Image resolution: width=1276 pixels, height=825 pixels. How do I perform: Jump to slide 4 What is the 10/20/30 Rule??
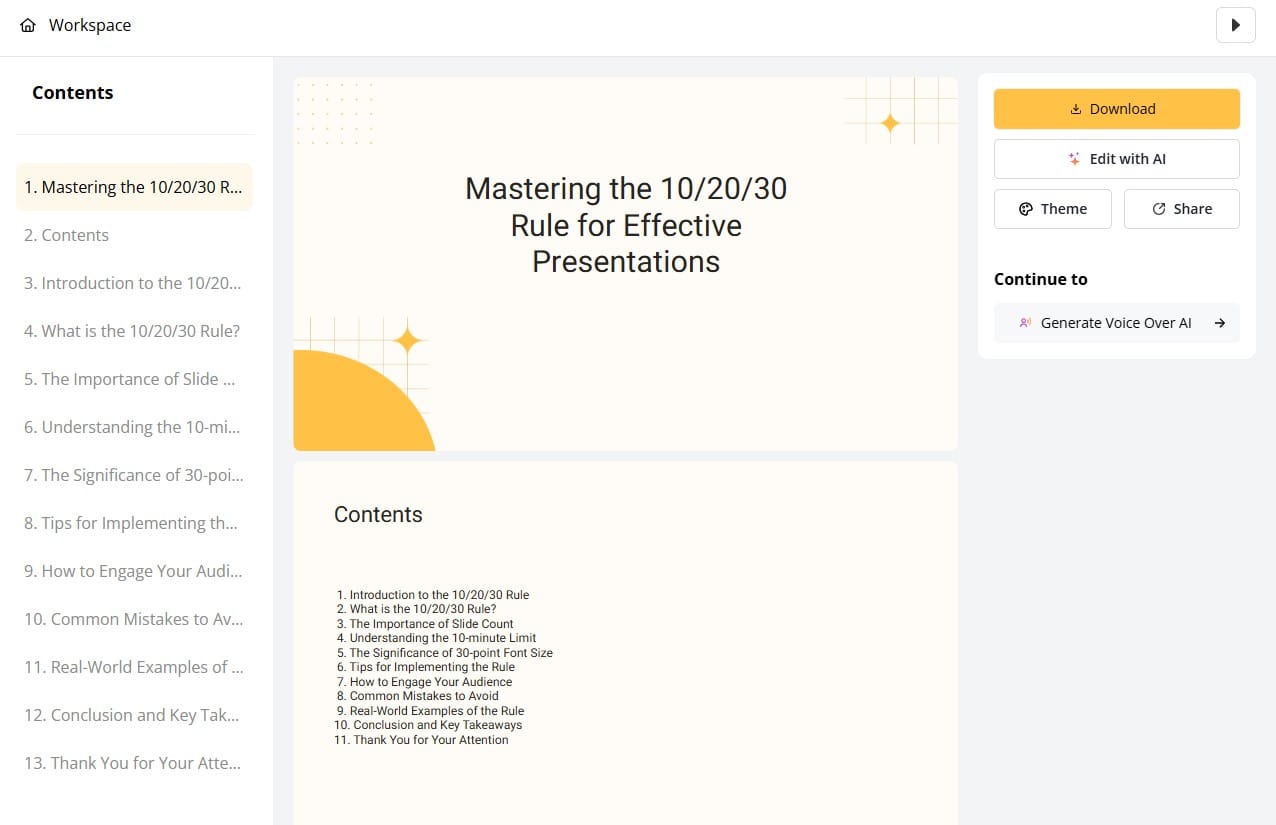(134, 331)
